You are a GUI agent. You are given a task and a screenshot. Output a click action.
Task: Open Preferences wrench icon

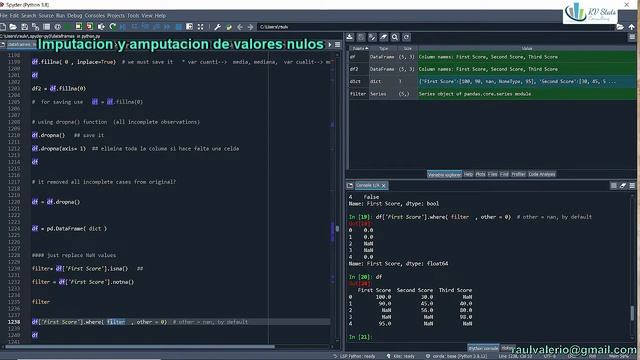218,27
